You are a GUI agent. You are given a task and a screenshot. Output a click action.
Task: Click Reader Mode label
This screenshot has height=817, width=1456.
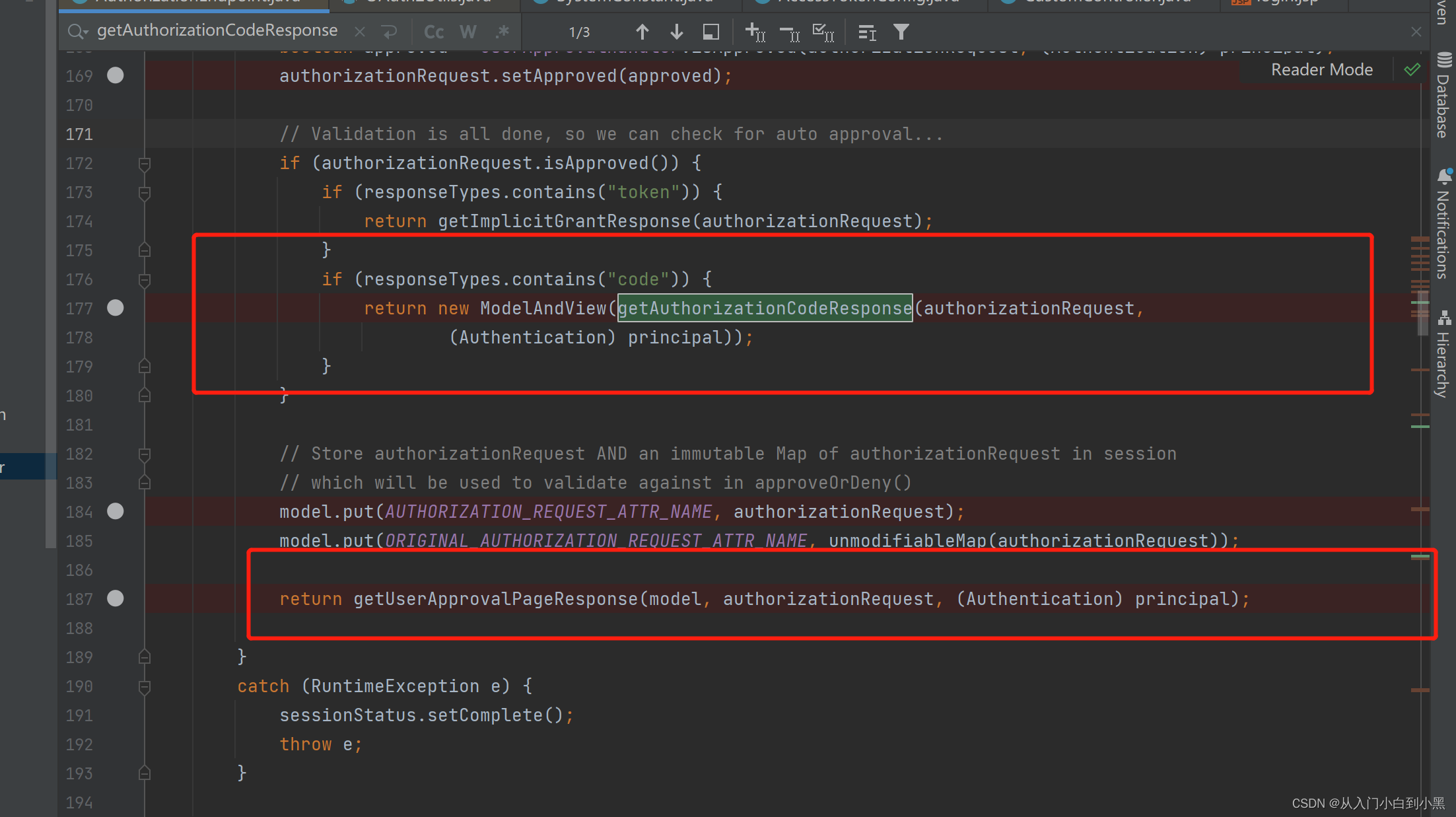pyautogui.click(x=1322, y=69)
